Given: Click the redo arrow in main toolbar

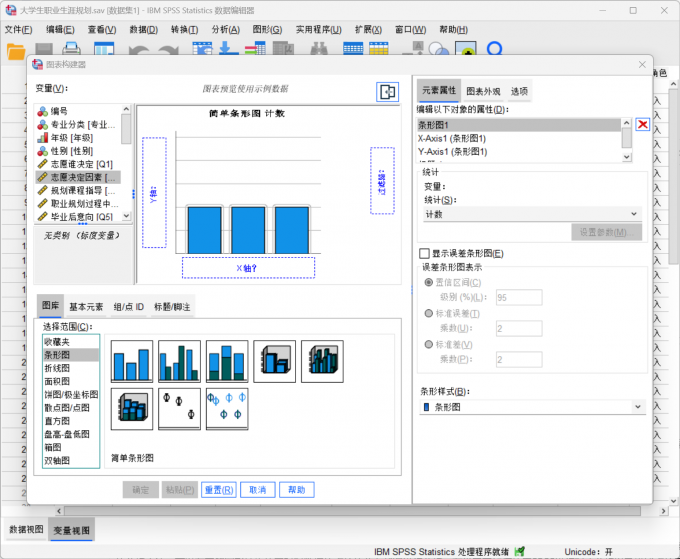Looking at the screenshot, I should click(168, 50).
